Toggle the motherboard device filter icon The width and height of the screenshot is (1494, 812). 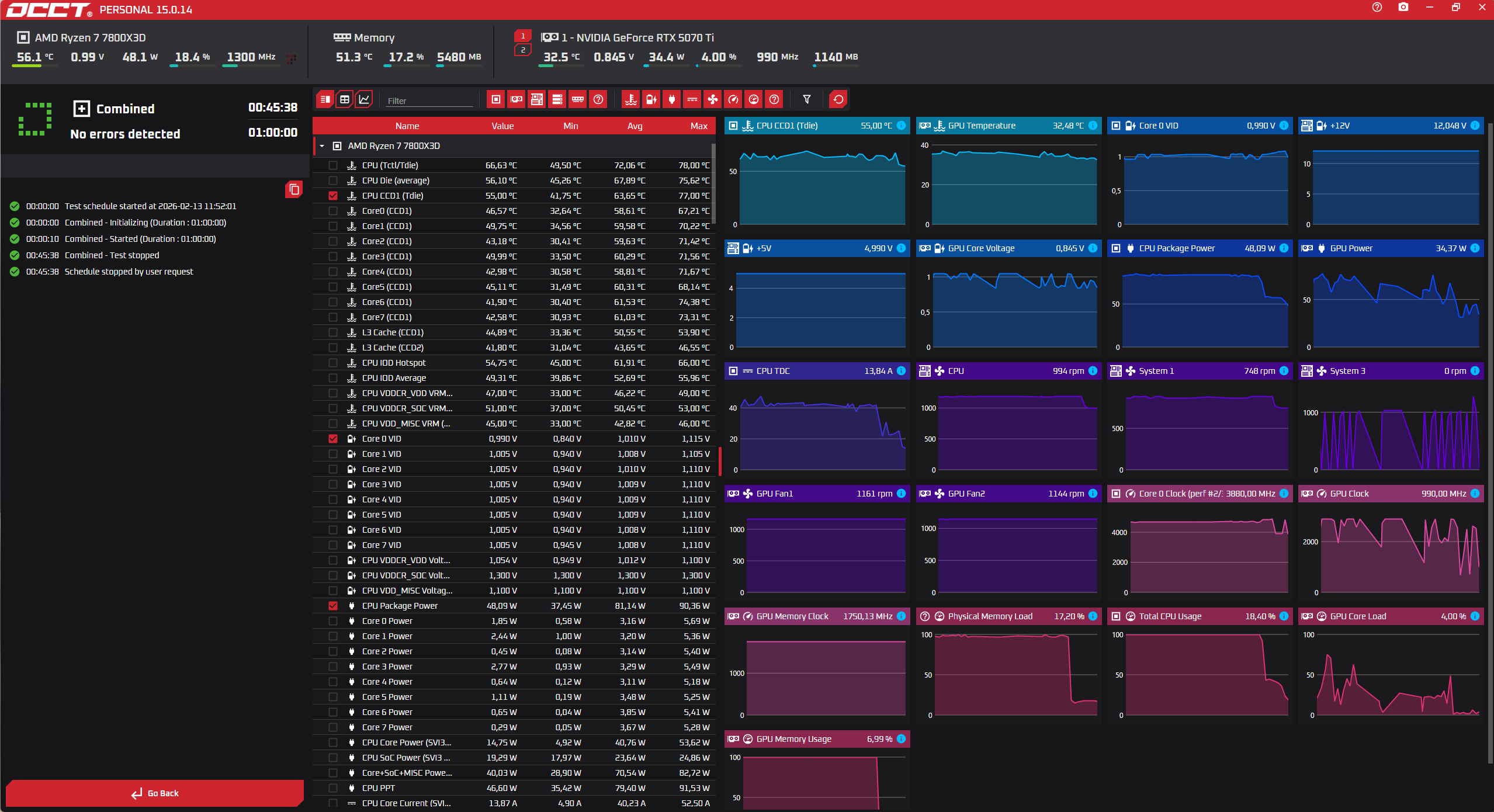tap(537, 99)
